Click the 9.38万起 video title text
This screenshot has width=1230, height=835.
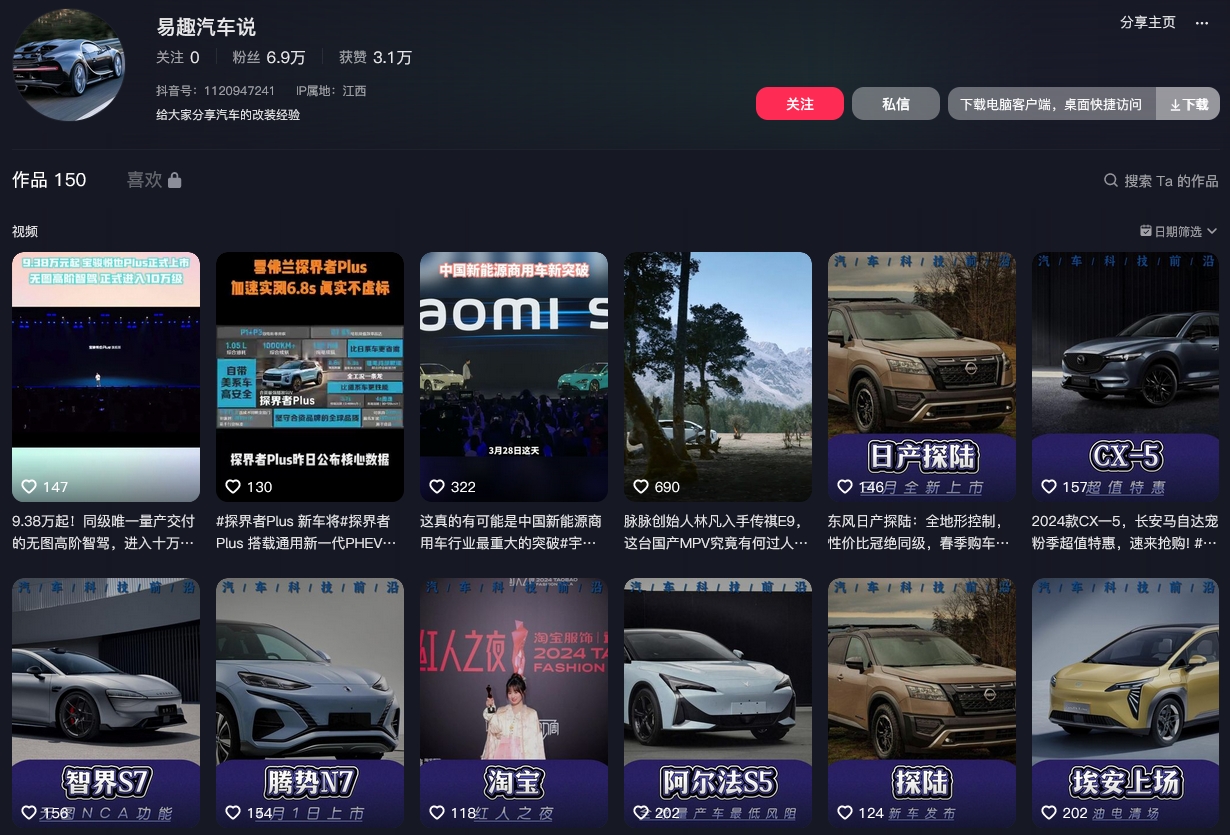pos(106,532)
